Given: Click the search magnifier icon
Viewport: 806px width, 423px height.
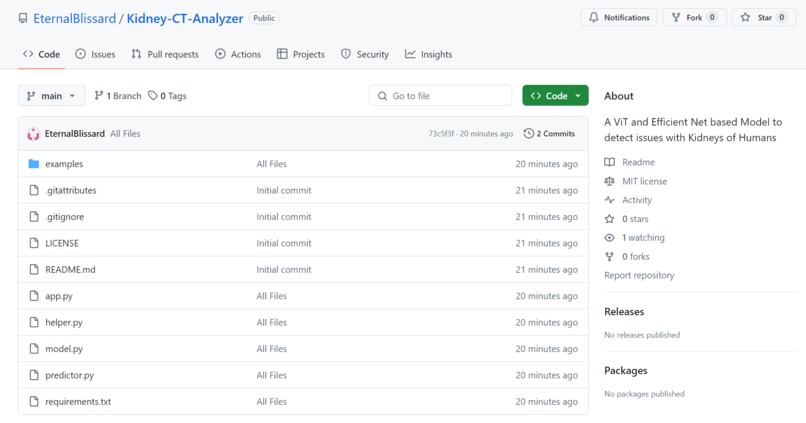Looking at the screenshot, I should coord(382,96).
